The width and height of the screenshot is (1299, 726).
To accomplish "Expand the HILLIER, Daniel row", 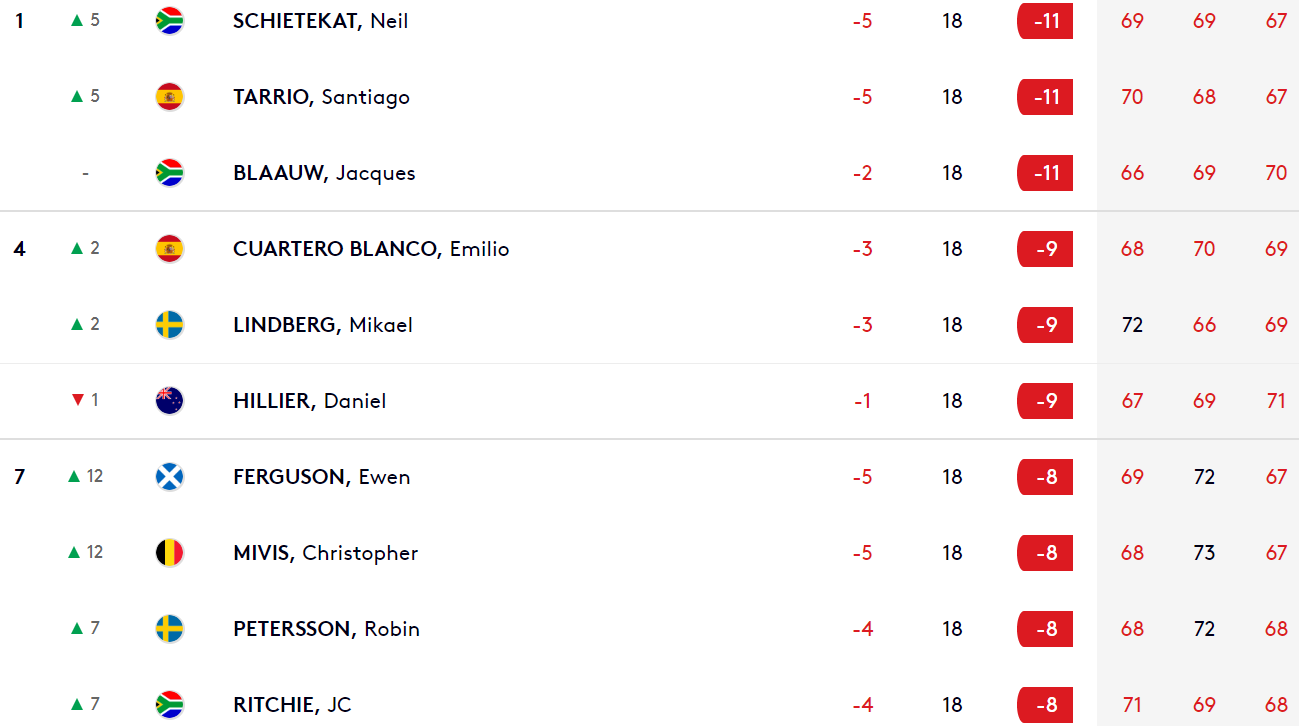I will (x=649, y=401).
